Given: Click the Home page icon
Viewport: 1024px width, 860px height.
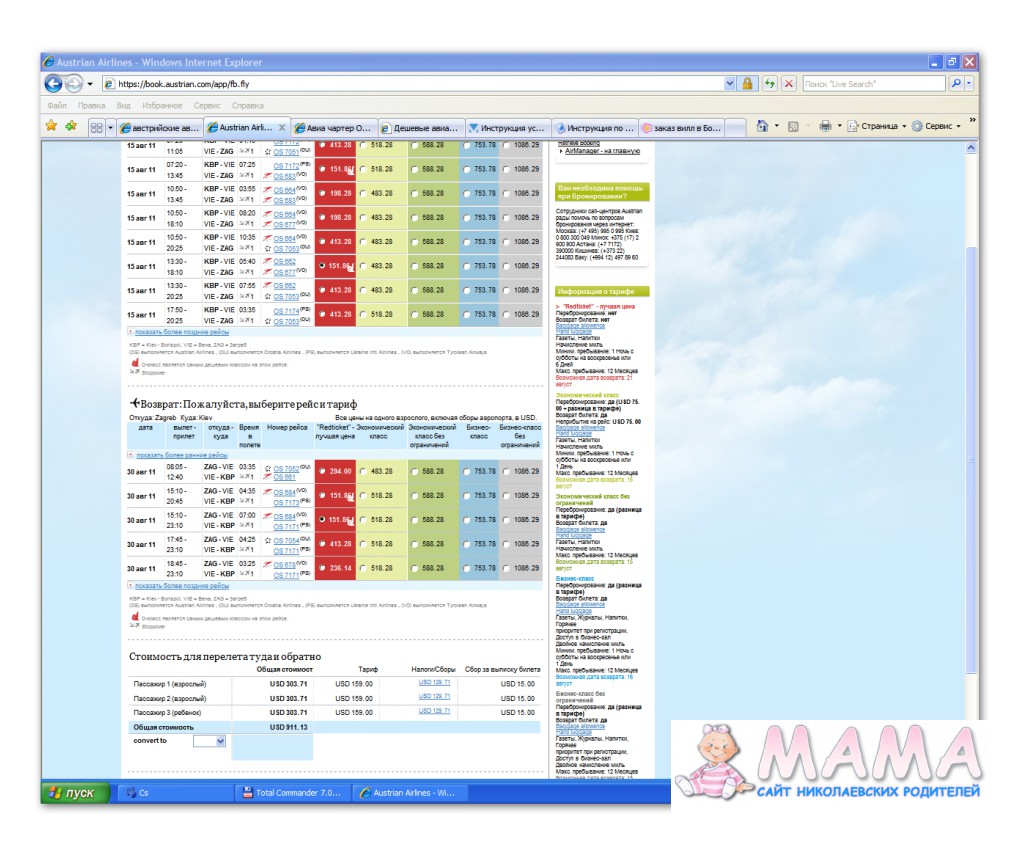Looking at the screenshot, I should click(x=762, y=126).
